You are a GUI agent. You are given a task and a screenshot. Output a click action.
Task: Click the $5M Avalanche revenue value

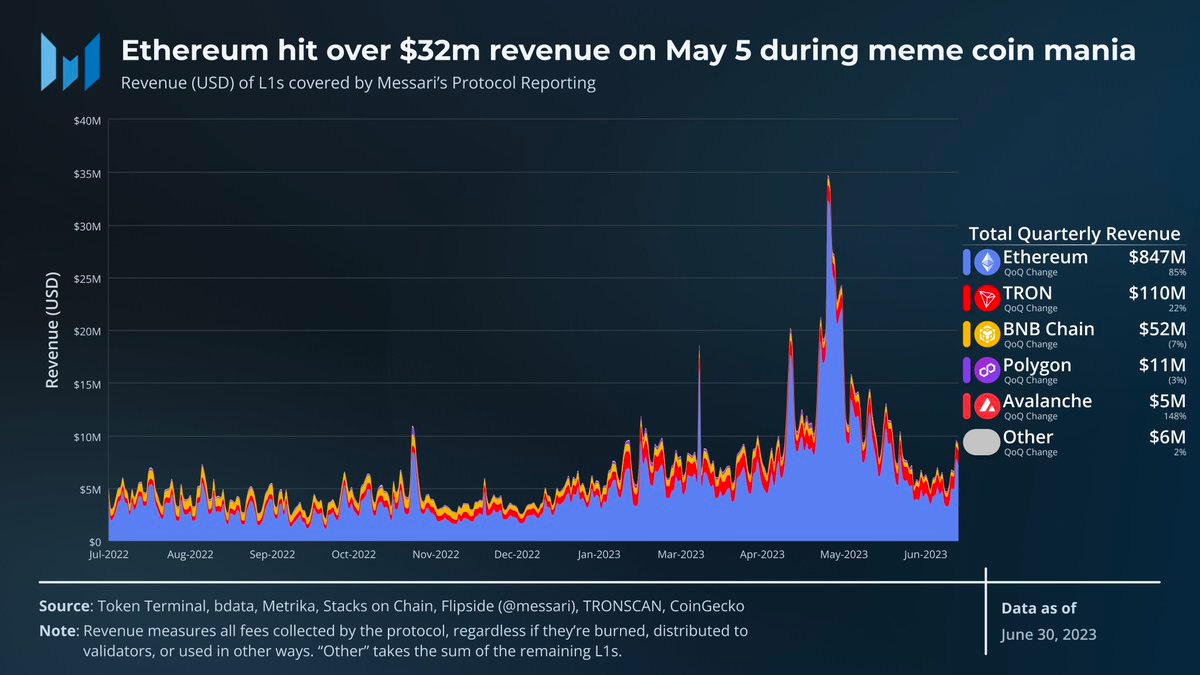[x=1168, y=401]
